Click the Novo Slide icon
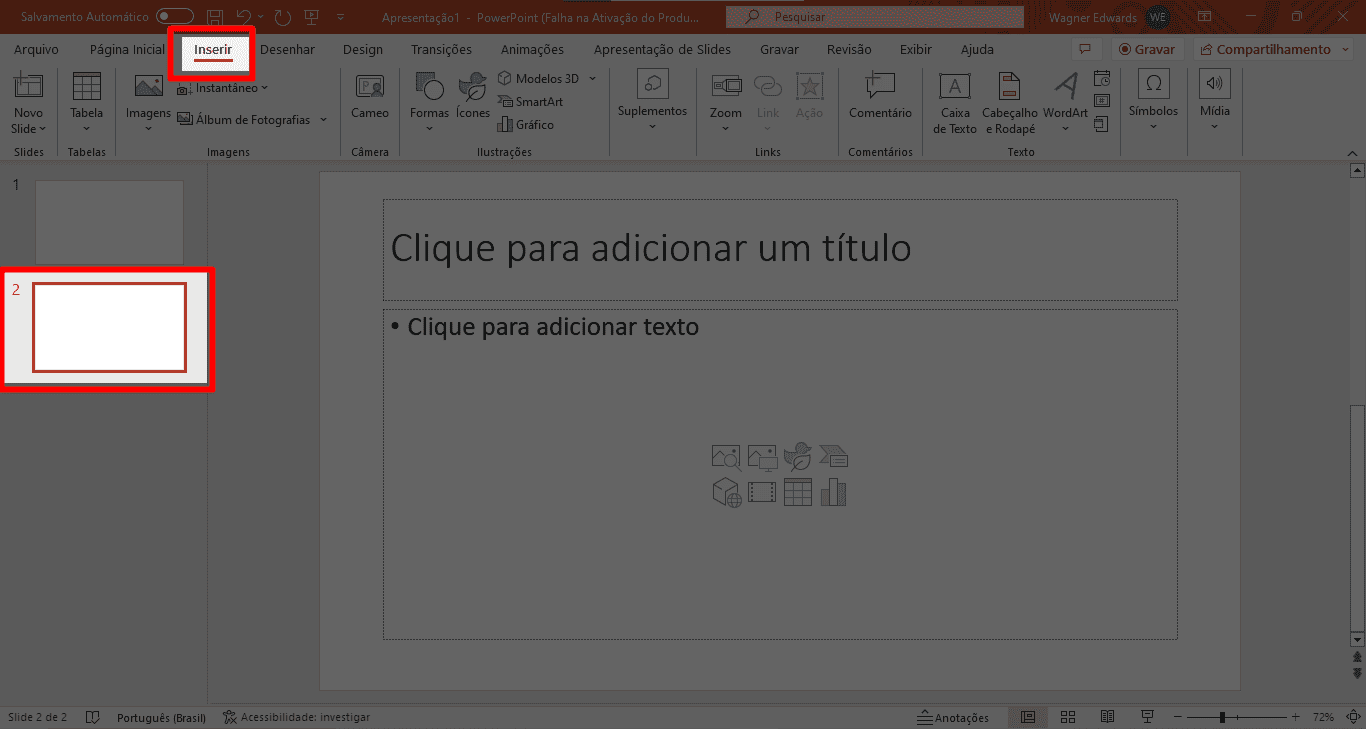The width and height of the screenshot is (1366, 729). coord(28,87)
